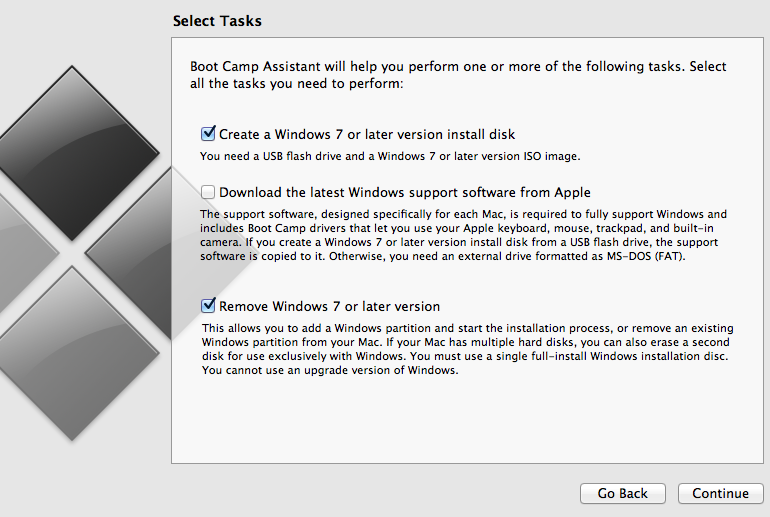Click the bottom diamond of the Boot Camp logo

(x=73, y=353)
